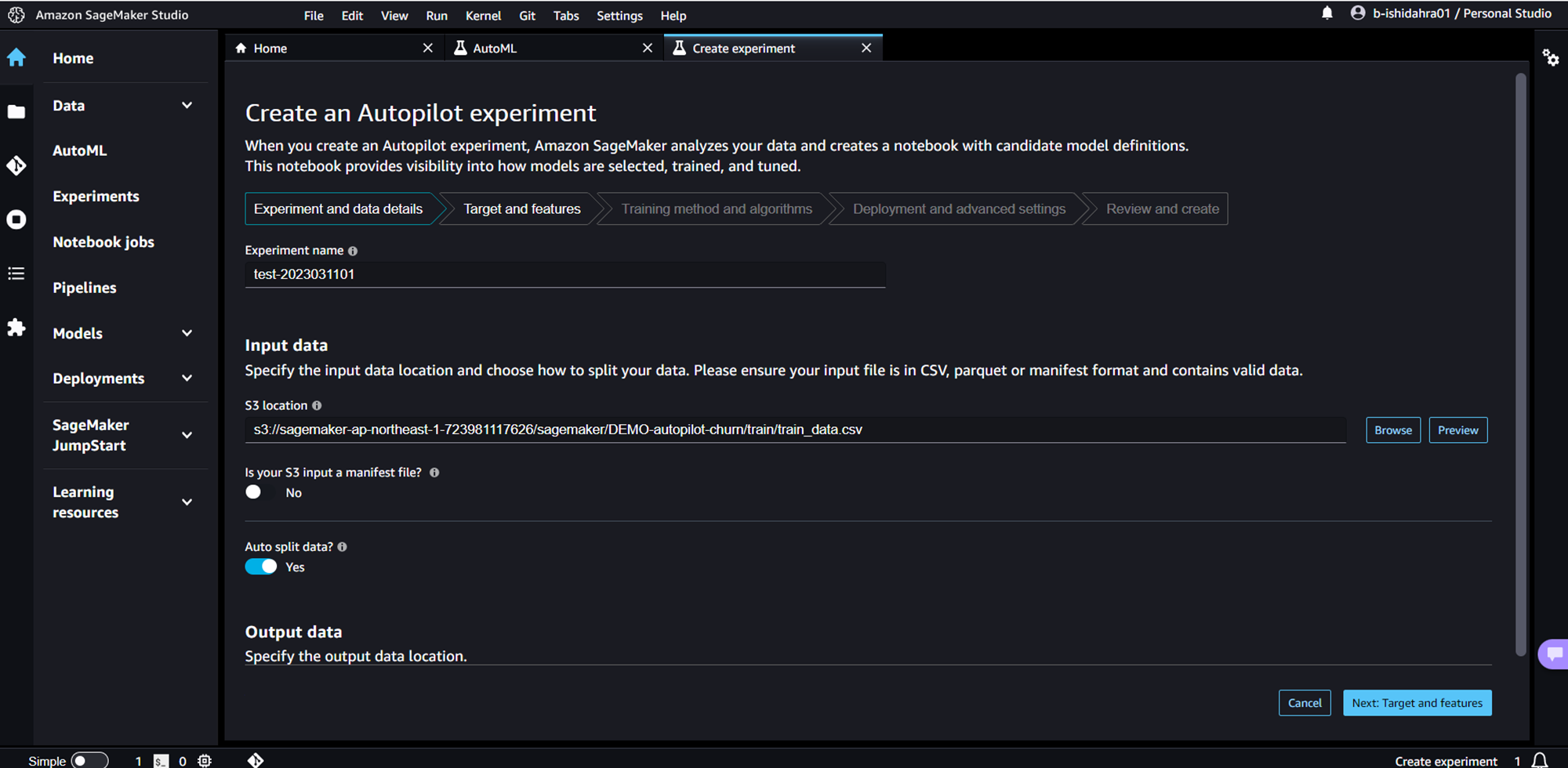Toggle the manifest file switch
The image size is (1568, 768).
coord(260,492)
